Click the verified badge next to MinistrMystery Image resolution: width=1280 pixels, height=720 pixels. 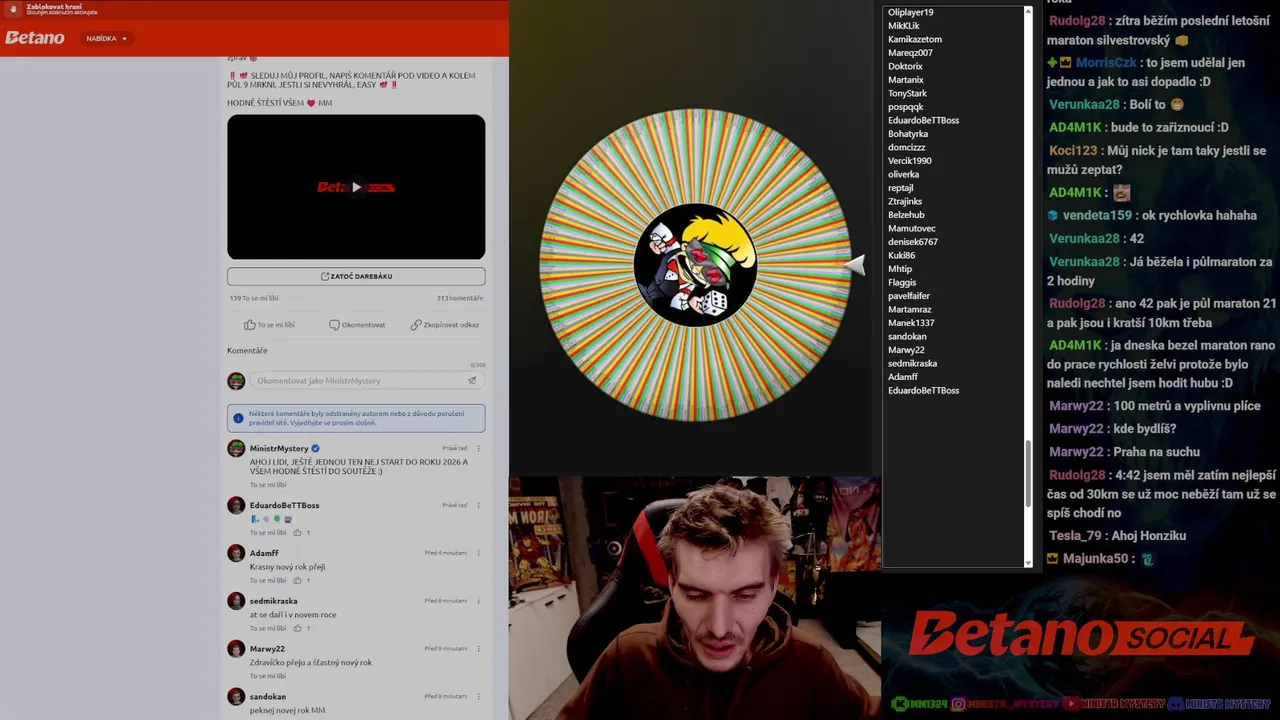(315, 448)
